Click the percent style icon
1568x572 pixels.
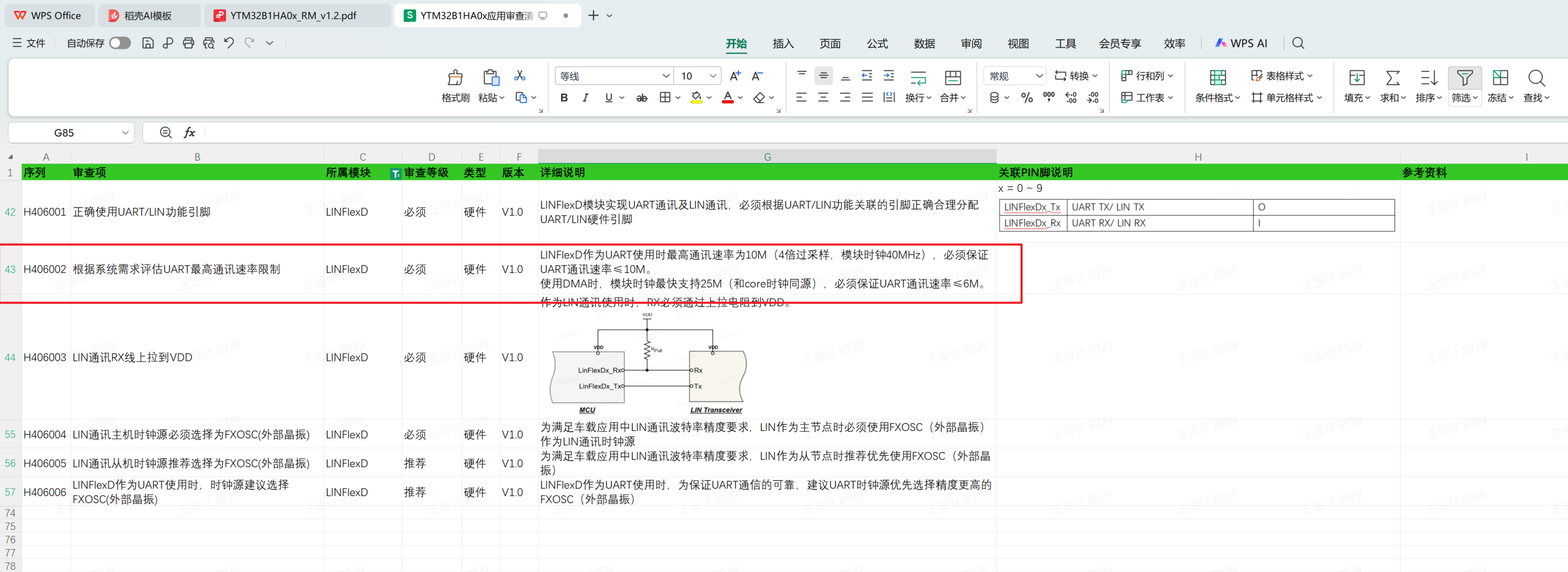point(1027,97)
